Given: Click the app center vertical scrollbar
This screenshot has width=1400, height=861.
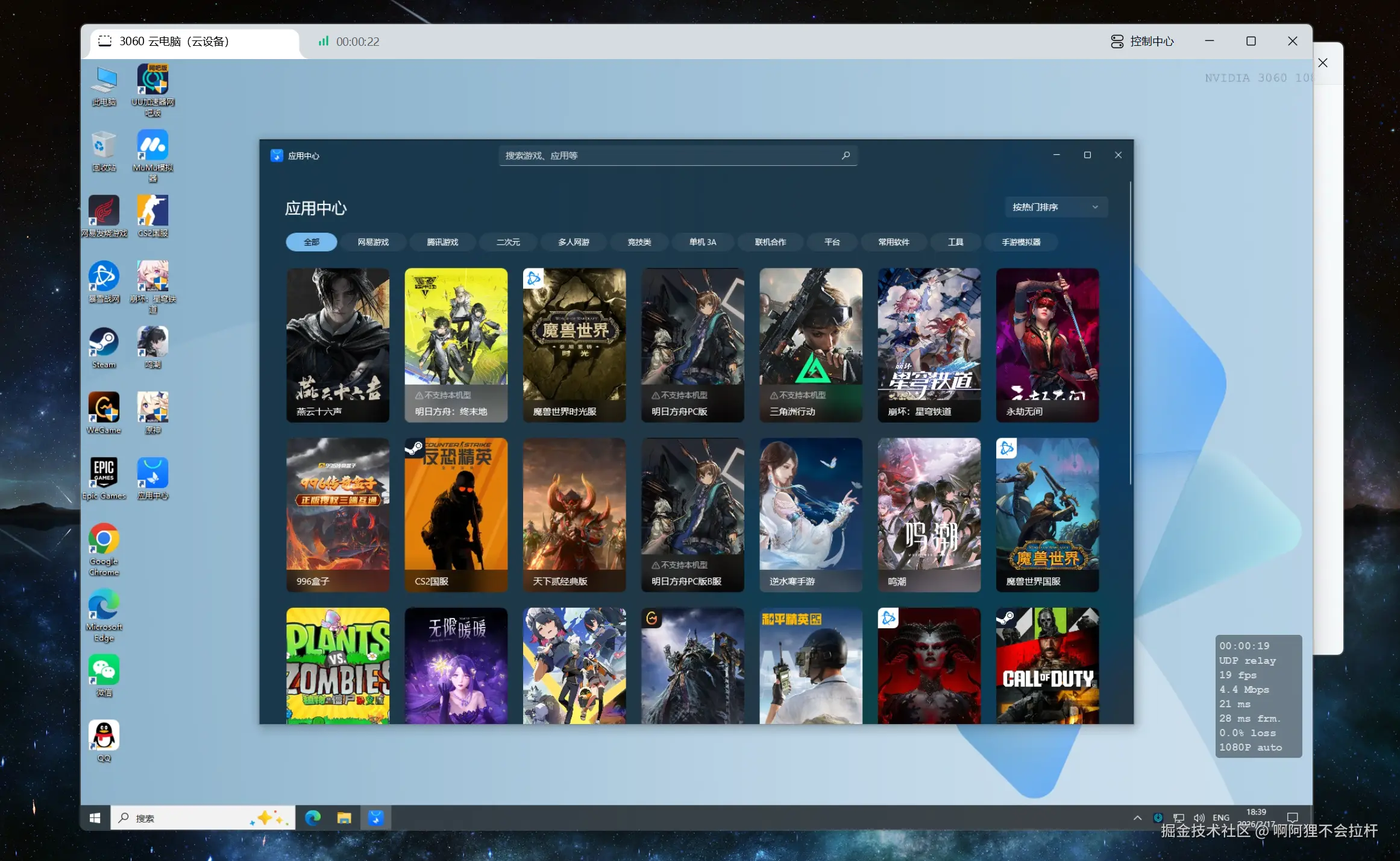Looking at the screenshot, I should (x=1131, y=332).
